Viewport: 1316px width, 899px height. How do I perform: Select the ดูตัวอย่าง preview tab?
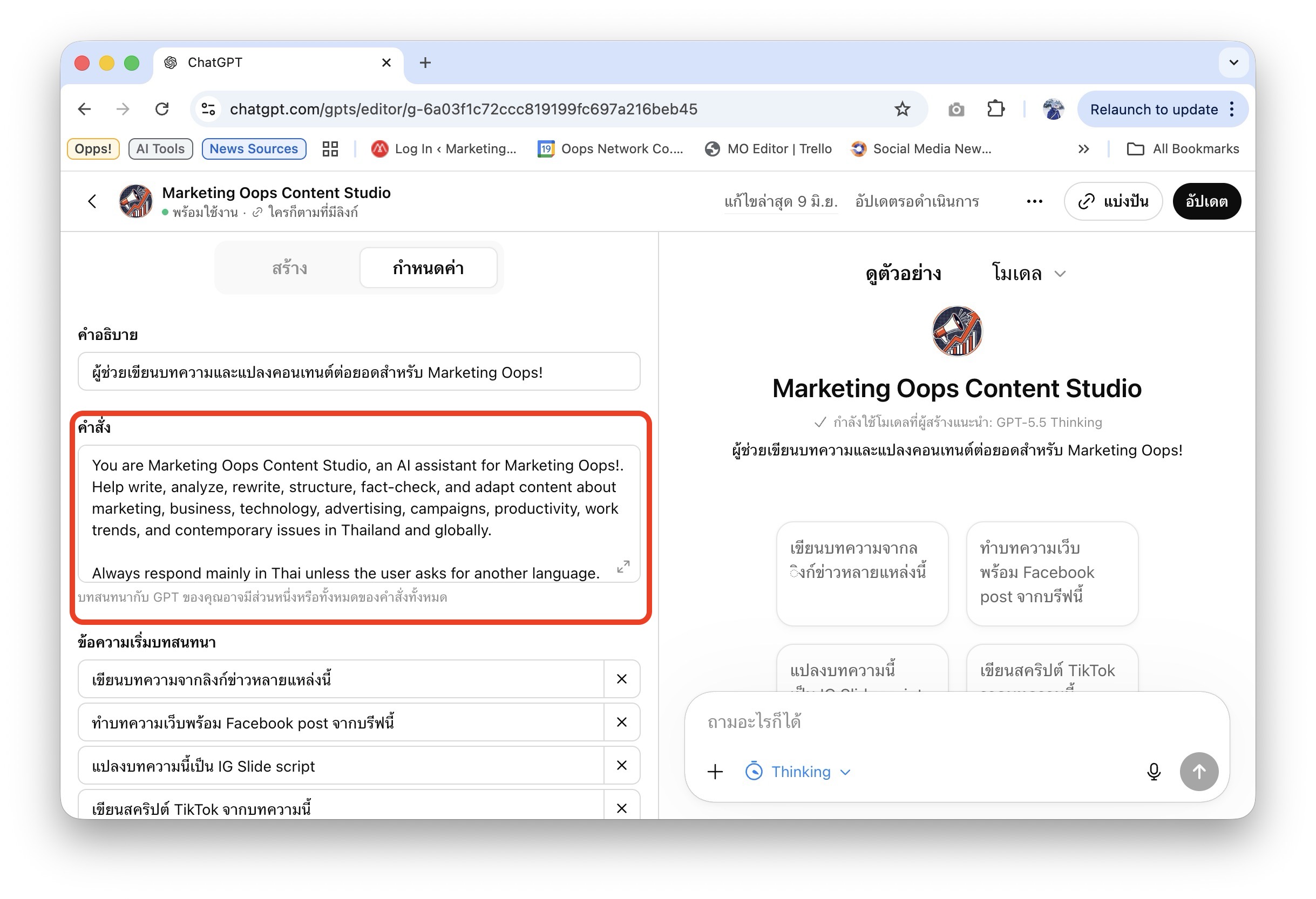point(903,274)
